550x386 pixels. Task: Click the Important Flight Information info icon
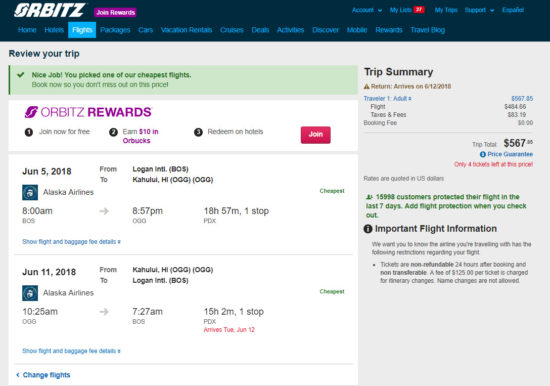(x=368, y=229)
